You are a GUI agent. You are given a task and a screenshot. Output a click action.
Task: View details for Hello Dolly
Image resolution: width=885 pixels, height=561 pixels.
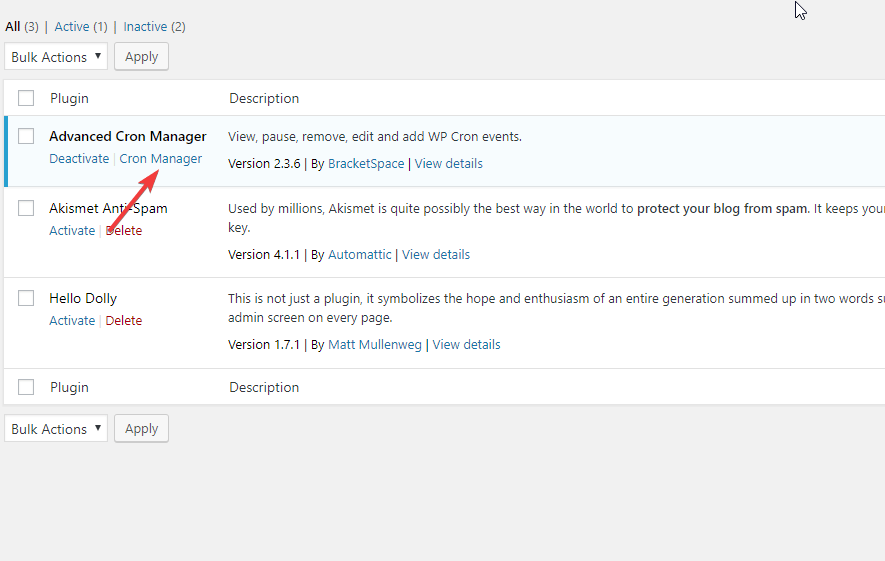(x=466, y=345)
